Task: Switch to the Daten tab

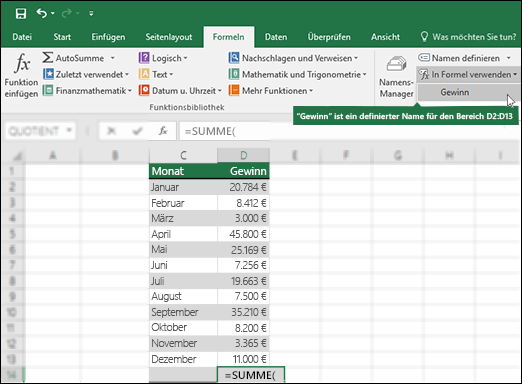Action: point(276,37)
